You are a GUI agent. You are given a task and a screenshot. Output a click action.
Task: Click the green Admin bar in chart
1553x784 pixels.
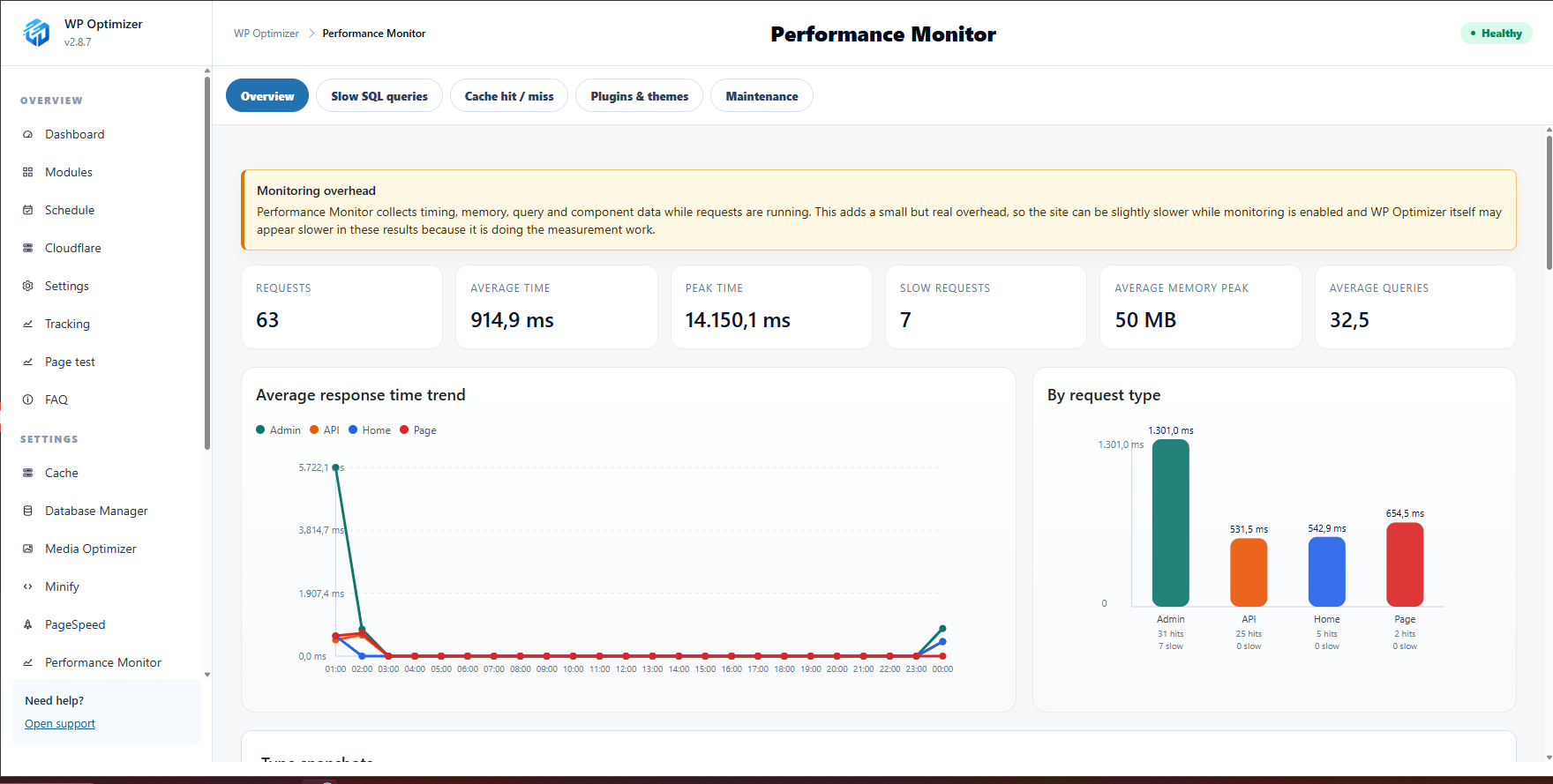coord(1171,523)
